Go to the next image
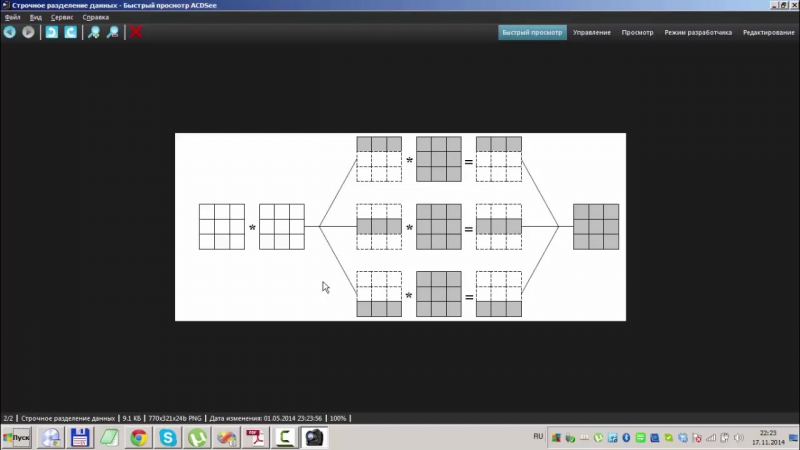Image resolution: width=800 pixels, height=450 pixels. coord(28,32)
